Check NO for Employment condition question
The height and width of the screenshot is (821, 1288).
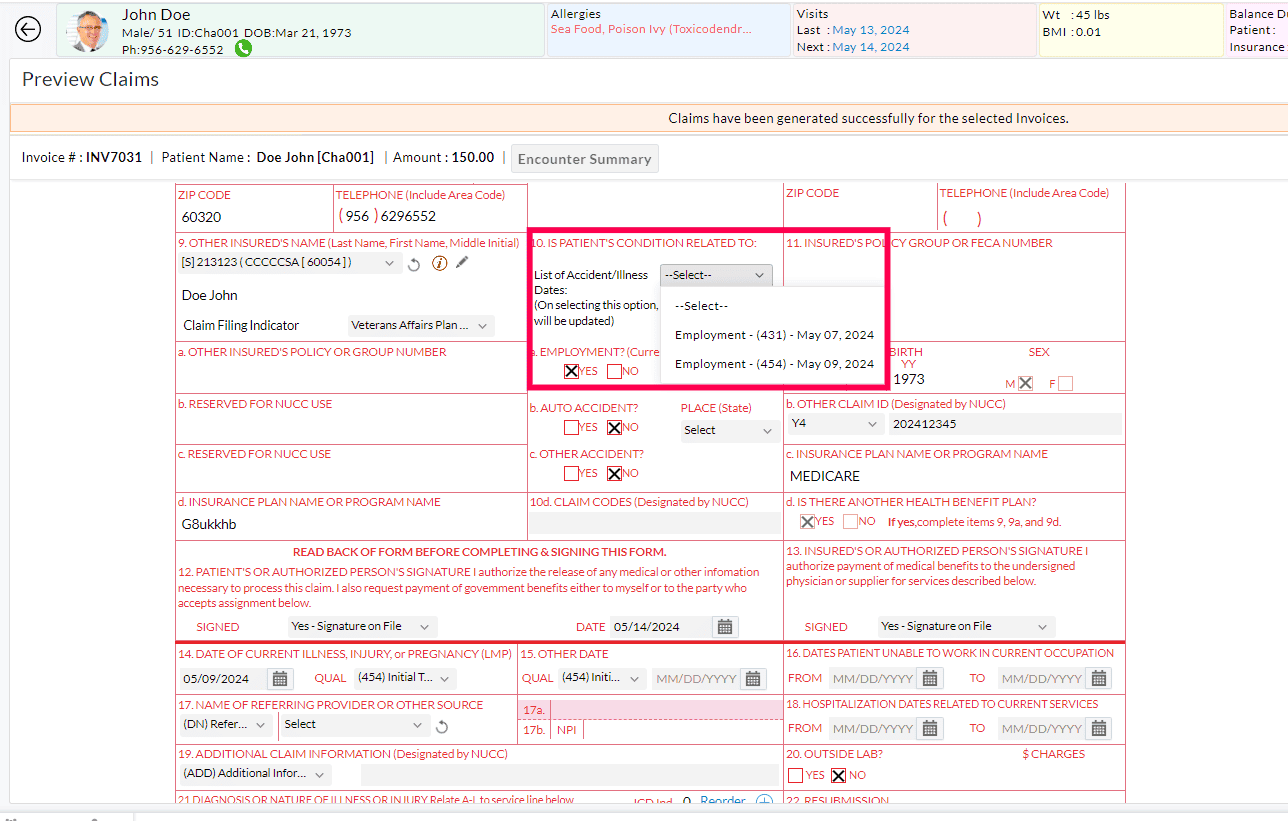[x=613, y=370]
